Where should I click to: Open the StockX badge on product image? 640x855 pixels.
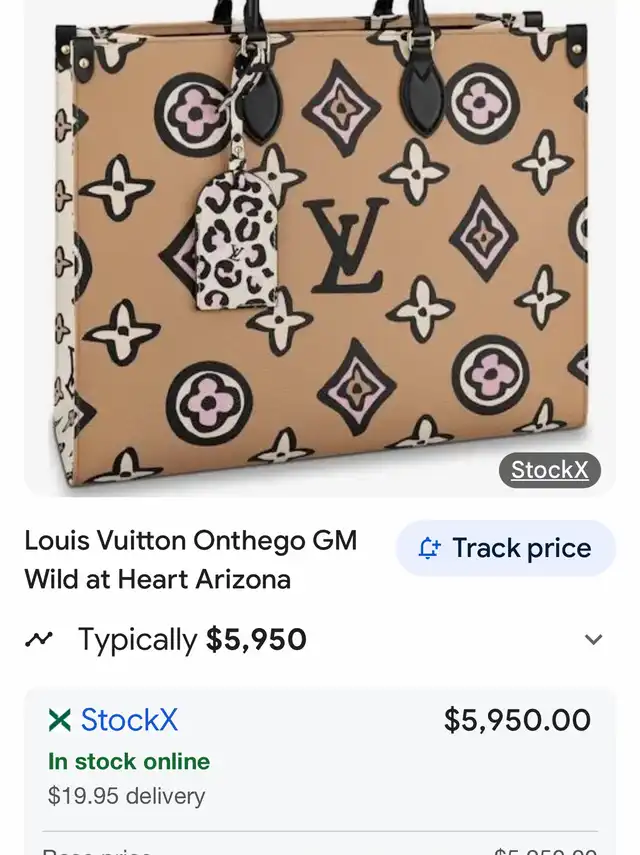pyautogui.click(x=550, y=470)
